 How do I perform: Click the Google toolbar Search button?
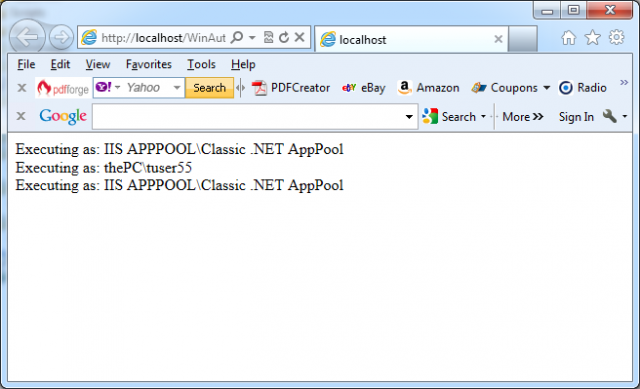(x=449, y=117)
